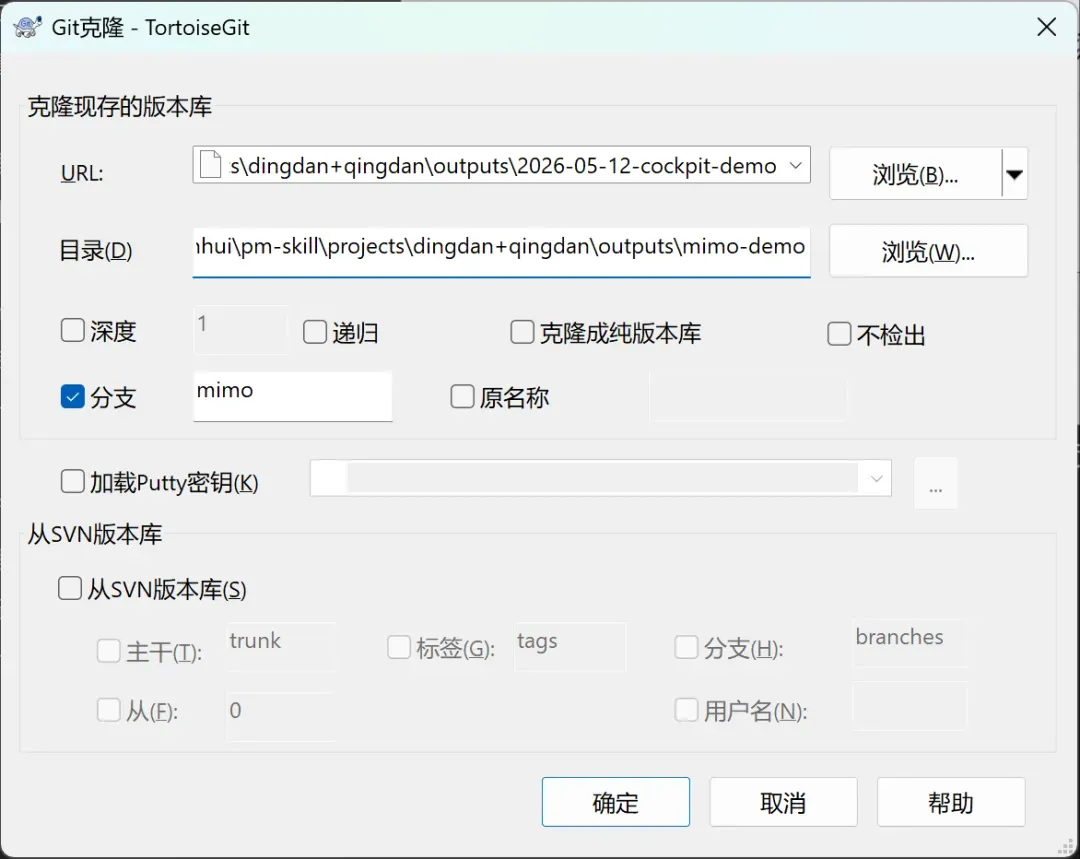Click the 从SVN版本库 group heading
This screenshot has width=1080, height=859.
(95, 534)
